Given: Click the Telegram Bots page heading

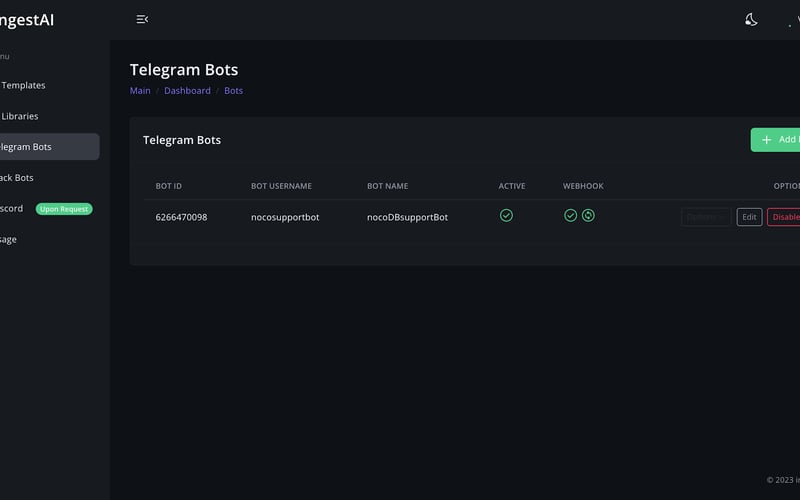Looking at the screenshot, I should click(184, 69).
